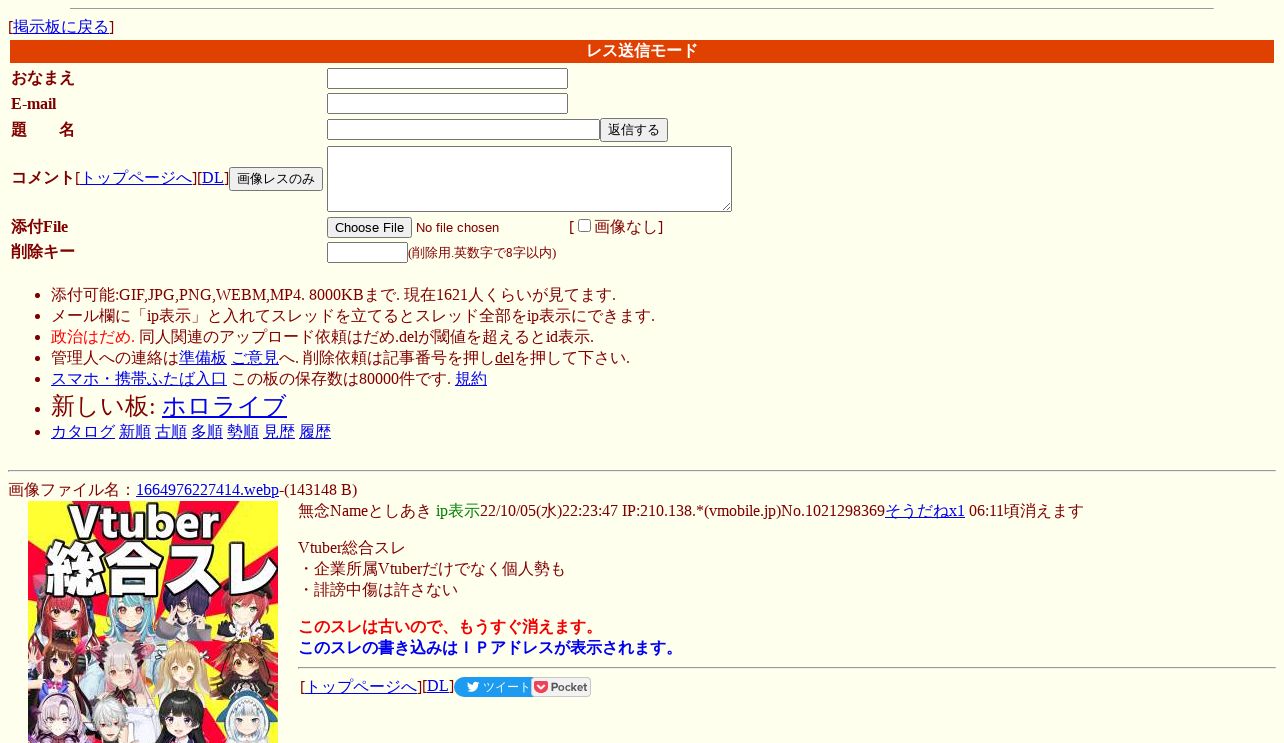Click the Twitter ツイート button
This screenshot has height=743, width=1284.
point(493,687)
